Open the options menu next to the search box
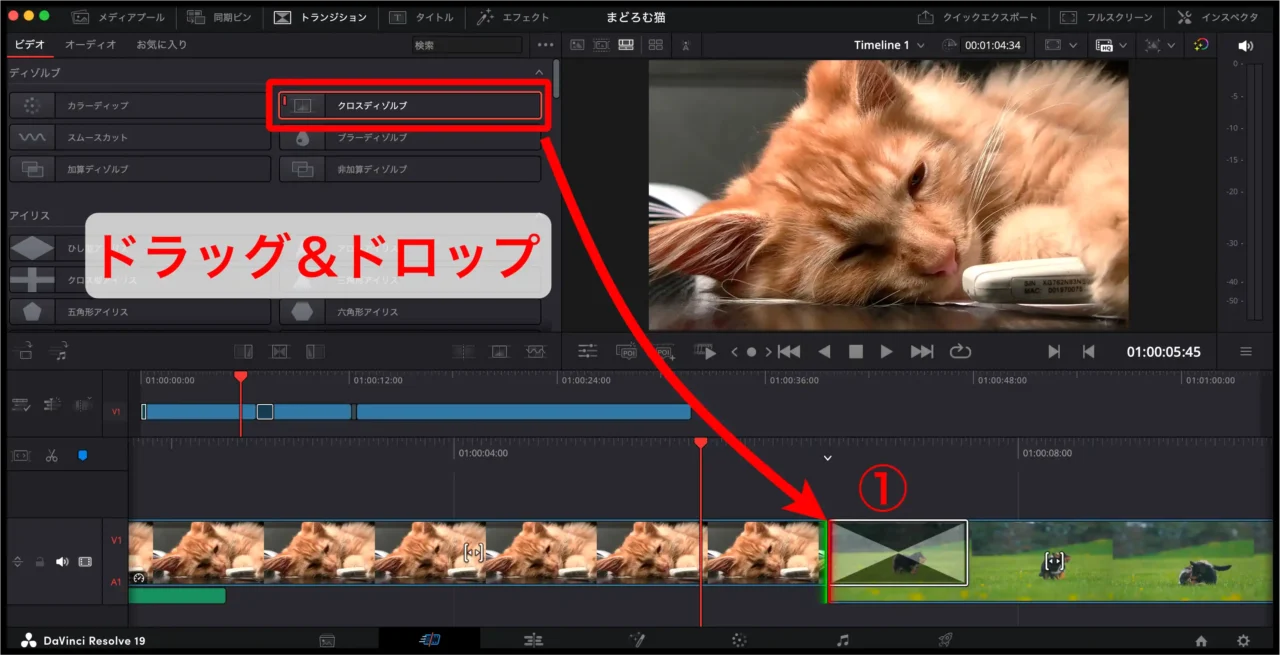Screen dimensions: 1280x655 click(545, 44)
